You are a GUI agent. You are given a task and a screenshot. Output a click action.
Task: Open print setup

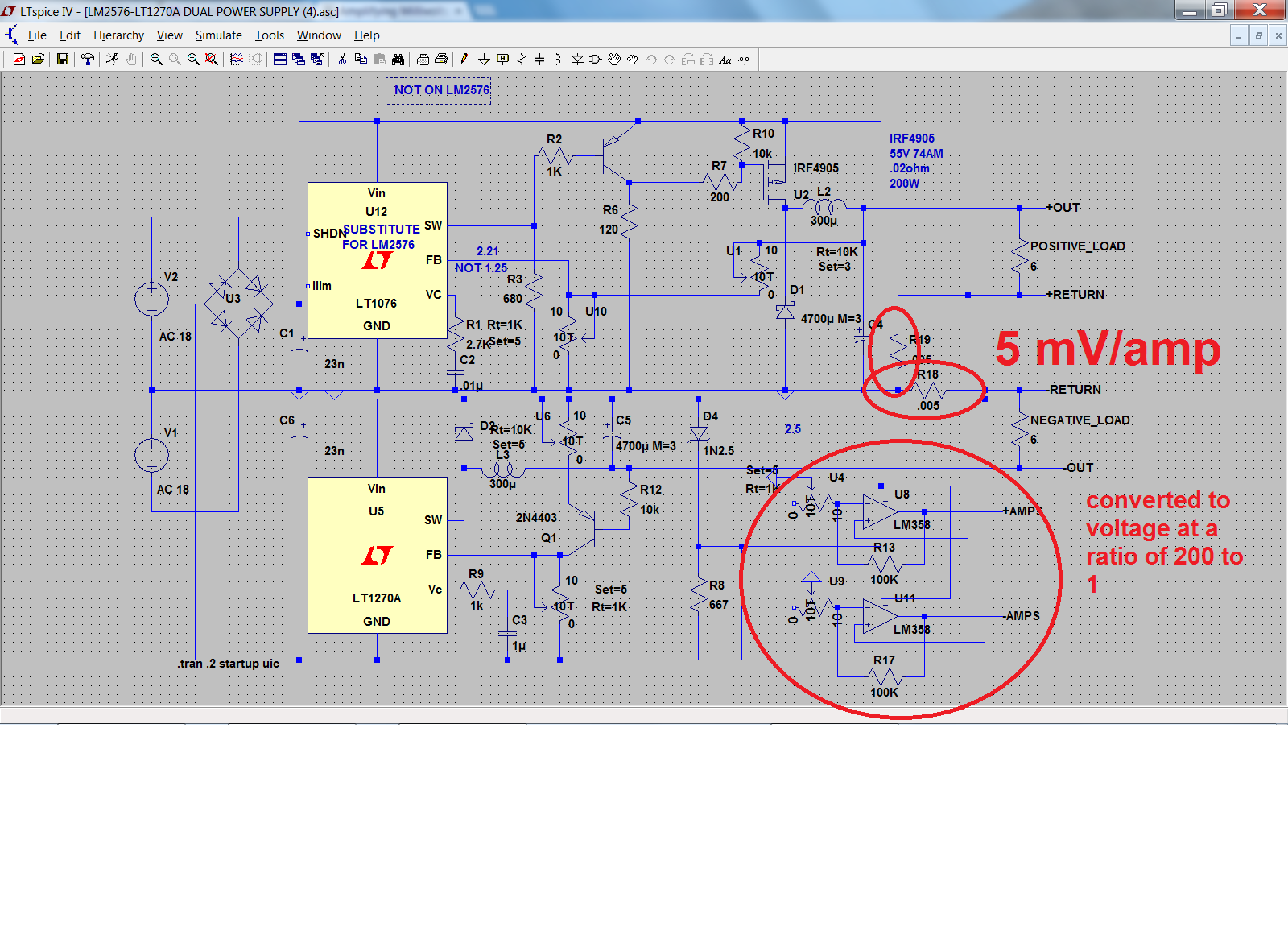click(423, 59)
